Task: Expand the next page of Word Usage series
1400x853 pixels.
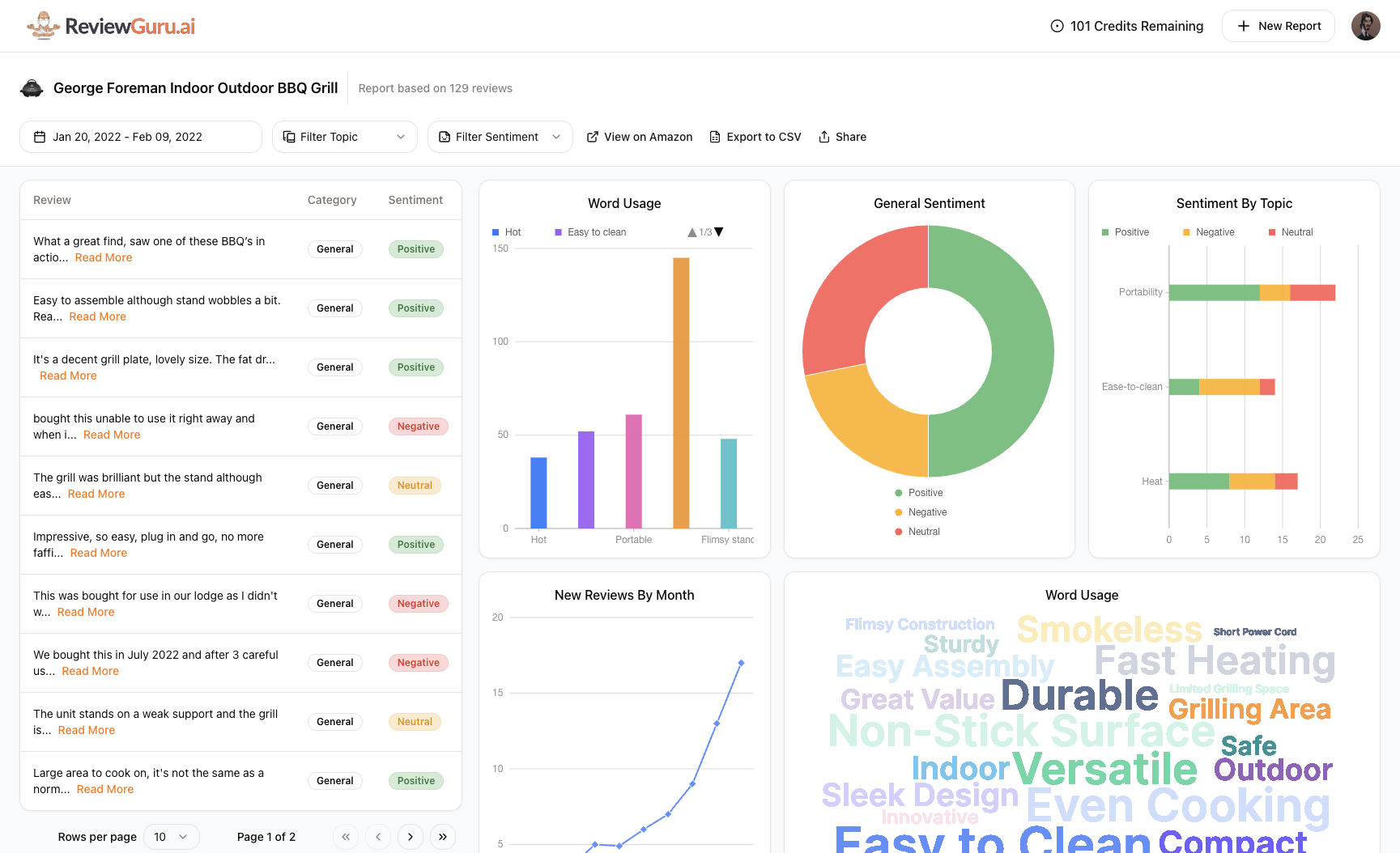Action: (717, 231)
